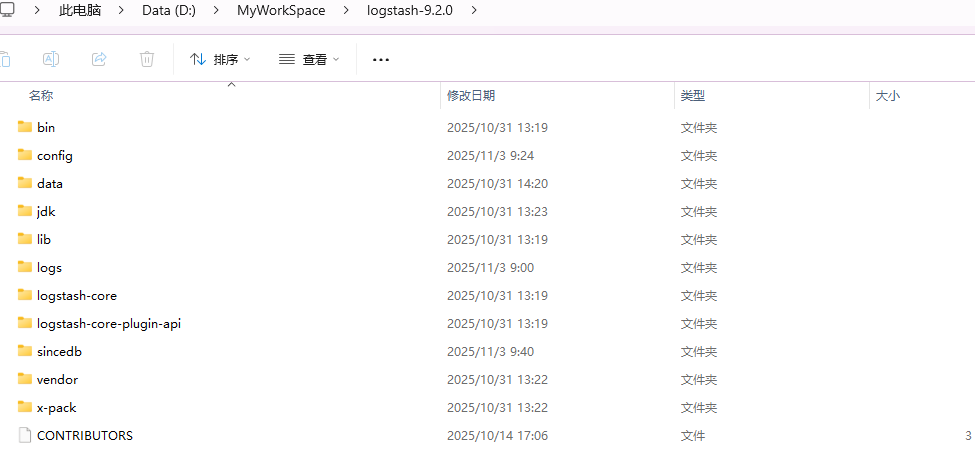975x449 pixels.
Task: Sort by 类型 column header
Action: 693,96
